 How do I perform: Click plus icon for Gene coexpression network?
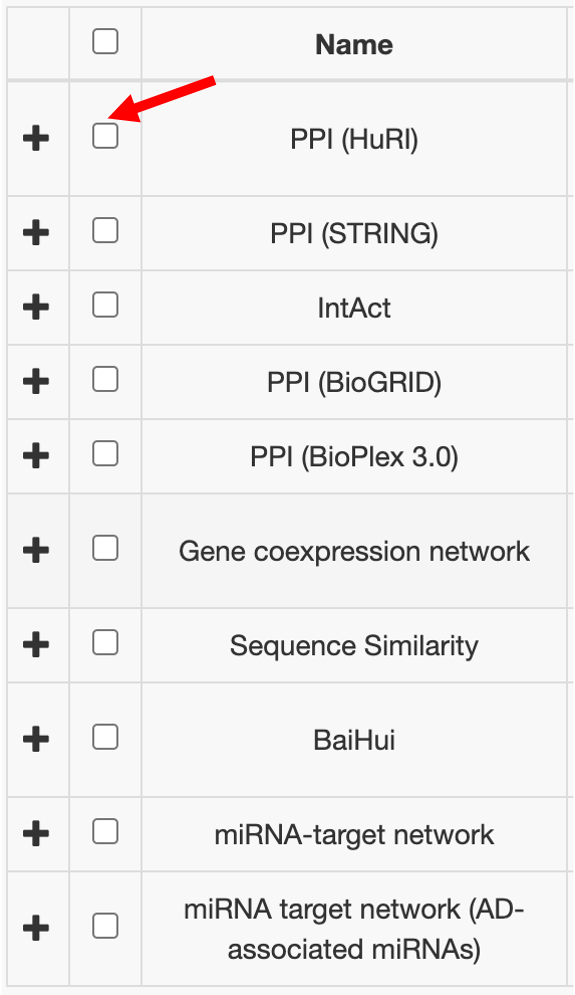(x=36, y=550)
